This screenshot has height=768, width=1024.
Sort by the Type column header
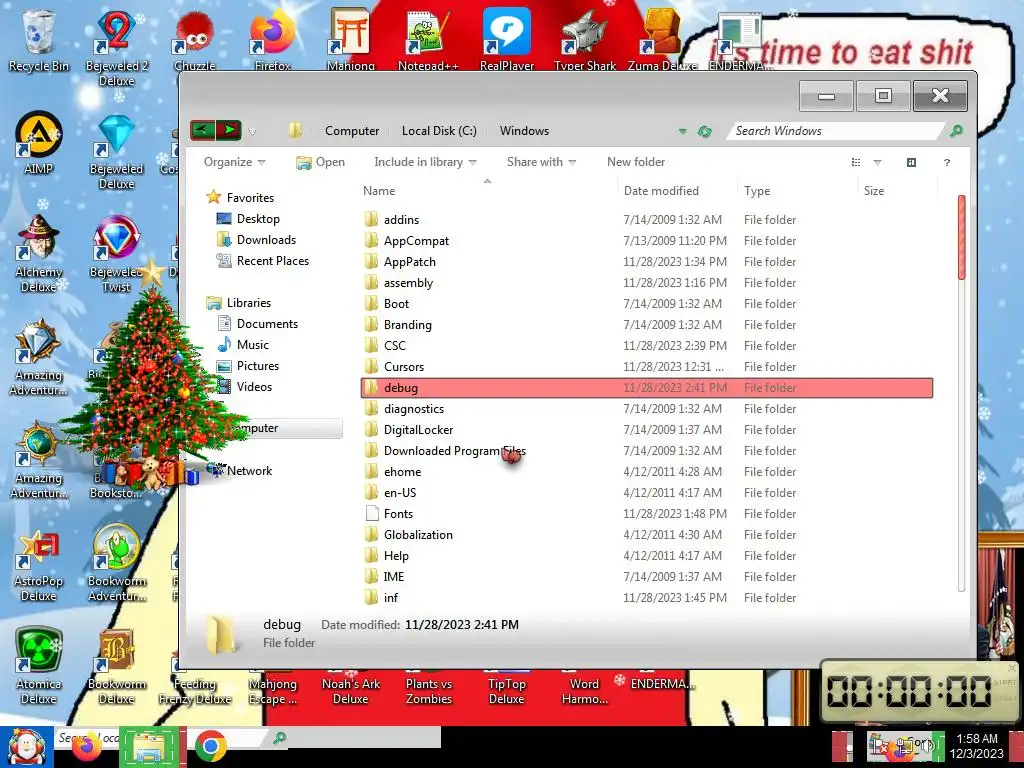[796, 191]
